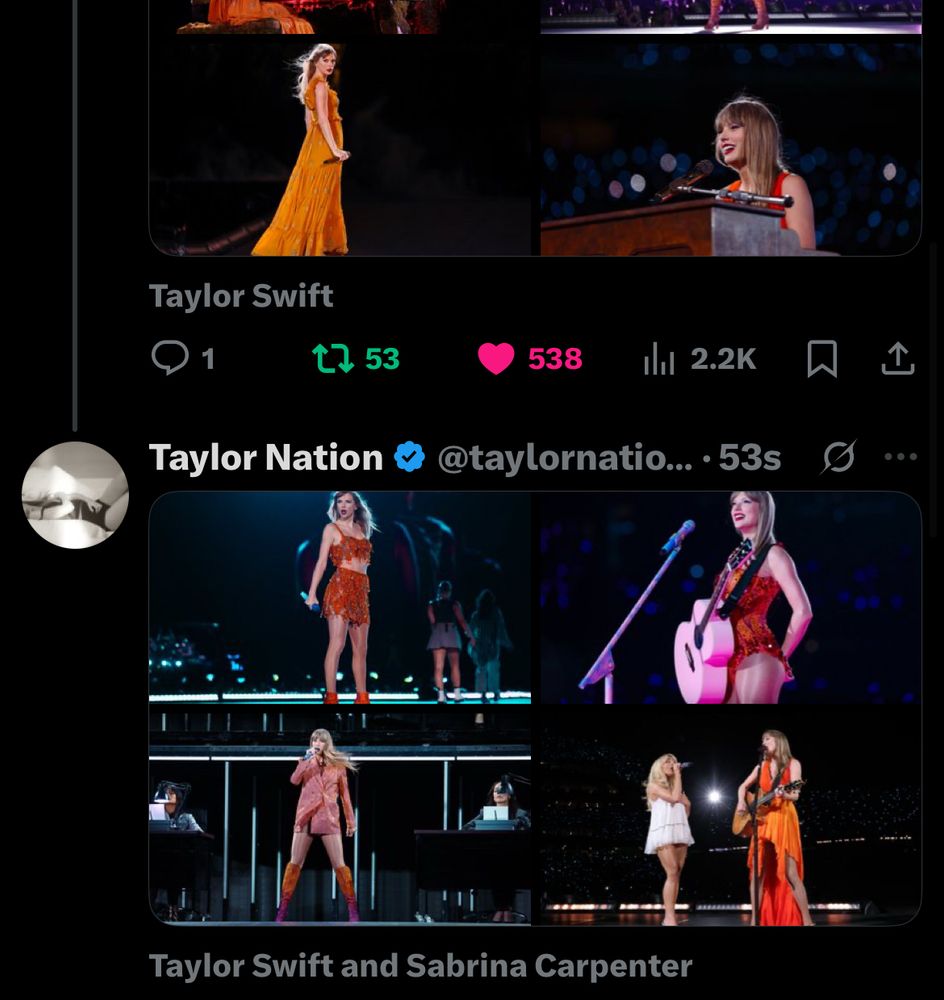Image resolution: width=944 pixels, height=1000 pixels.
Task: Open the Taylor Nation display name
Action: (266, 457)
